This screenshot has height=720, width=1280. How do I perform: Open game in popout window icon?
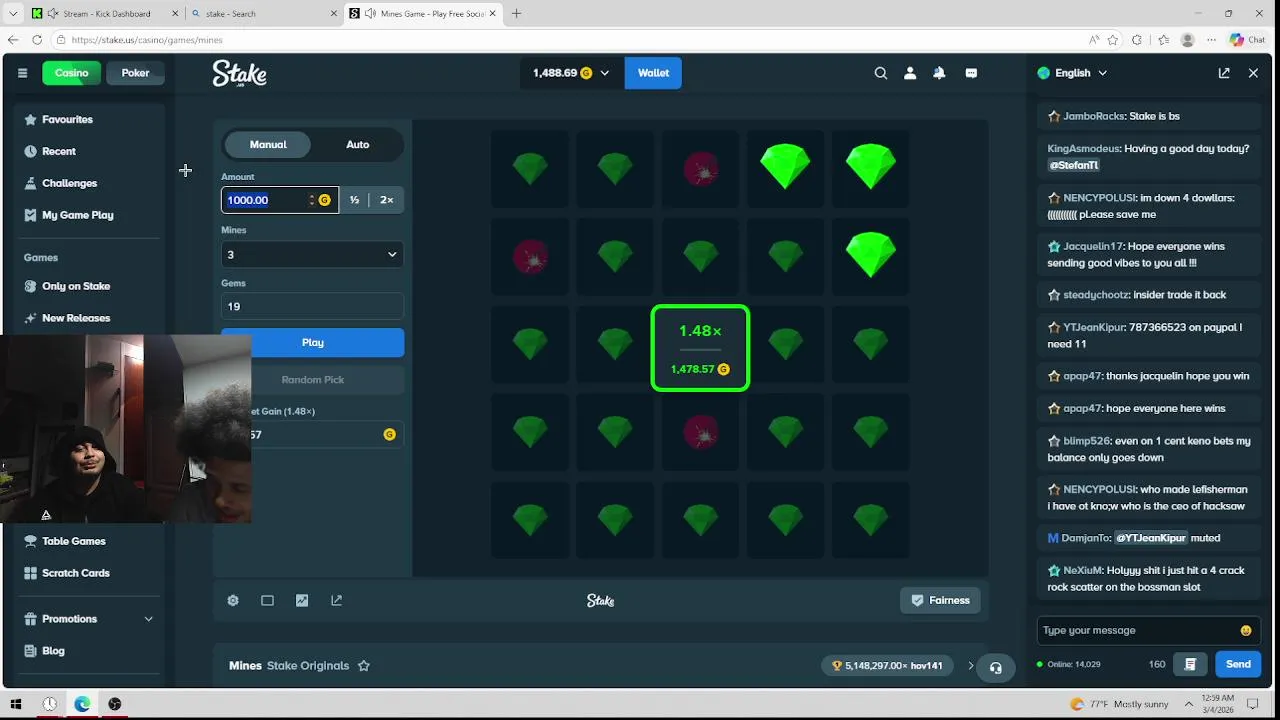click(x=336, y=600)
